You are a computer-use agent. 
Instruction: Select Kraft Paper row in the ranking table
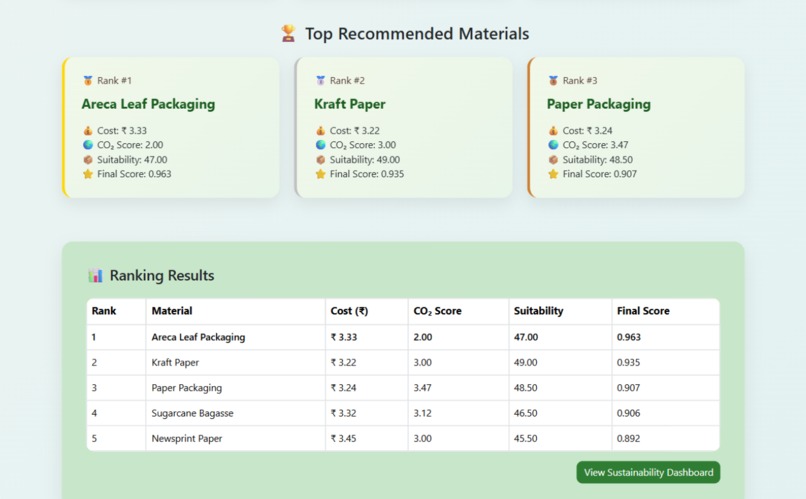pyautogui.click(x=403, y=362)
